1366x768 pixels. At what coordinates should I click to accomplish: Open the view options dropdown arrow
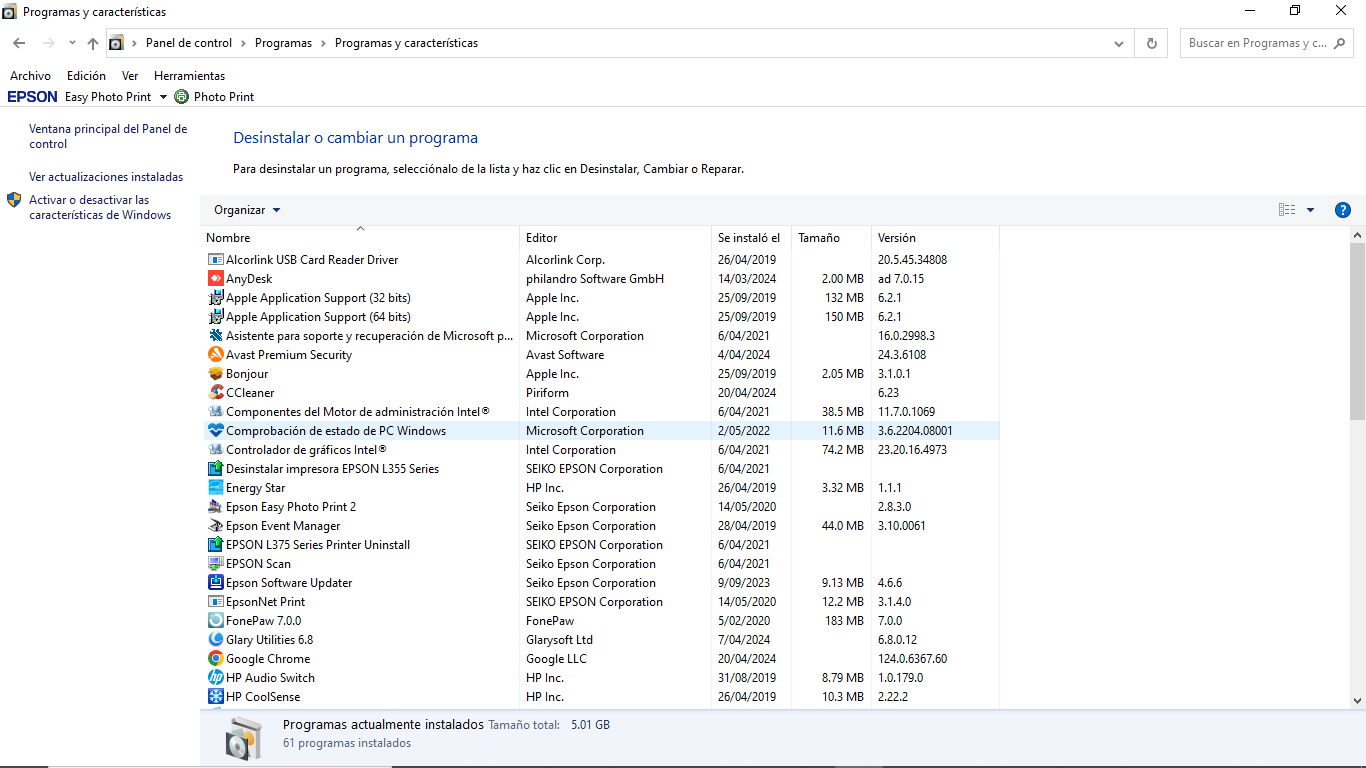point(1310,210)
